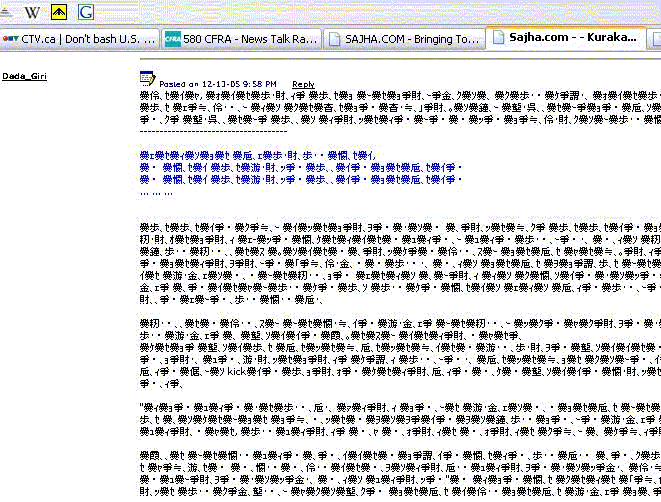
Task: Click the first line of blue text
Action: pyautogui.click(x=258, y=157)
